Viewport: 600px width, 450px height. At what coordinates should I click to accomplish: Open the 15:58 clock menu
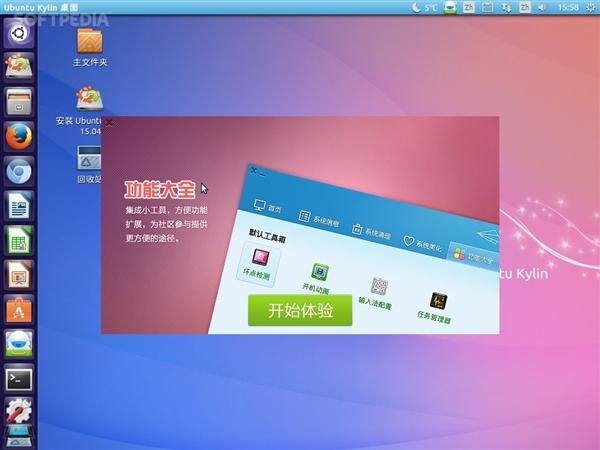(569, 7)
